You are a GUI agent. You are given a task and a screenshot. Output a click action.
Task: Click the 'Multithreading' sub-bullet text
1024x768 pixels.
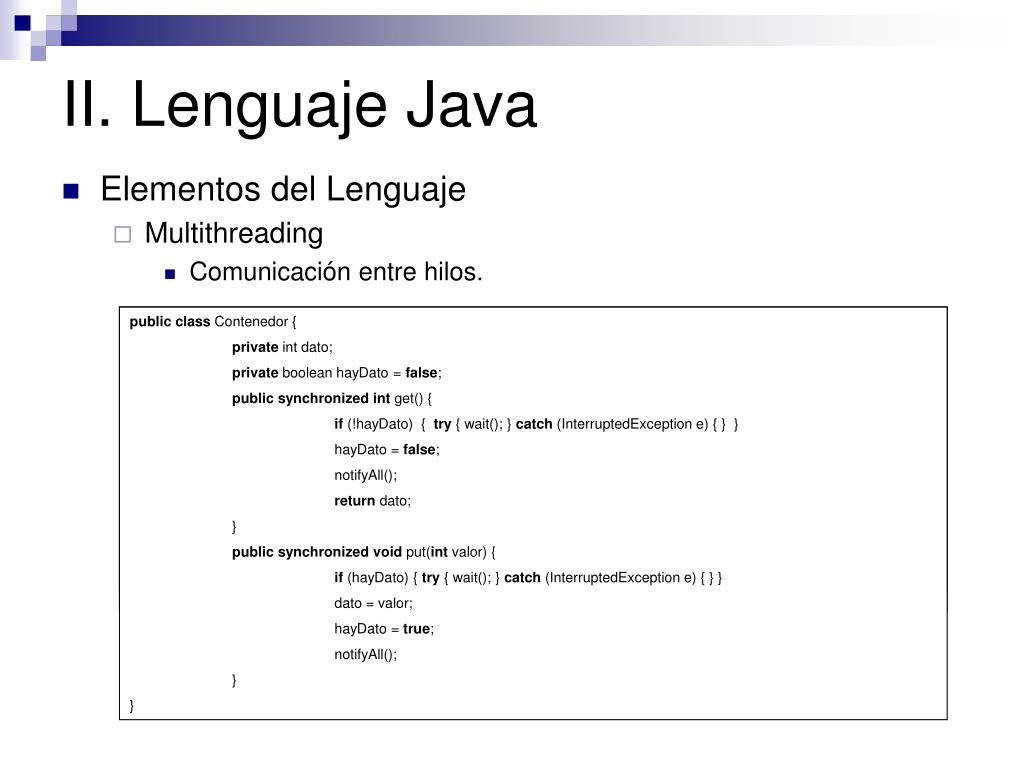[234, 233]
